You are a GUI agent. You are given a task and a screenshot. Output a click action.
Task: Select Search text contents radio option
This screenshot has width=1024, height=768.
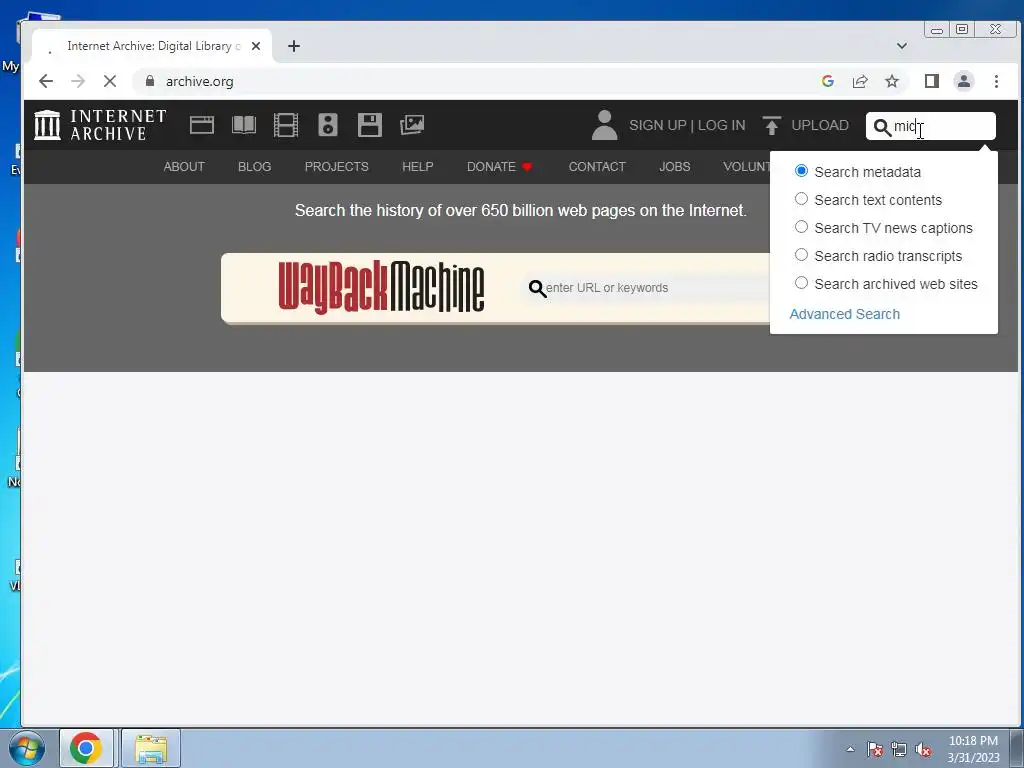(x=801, y=199)
